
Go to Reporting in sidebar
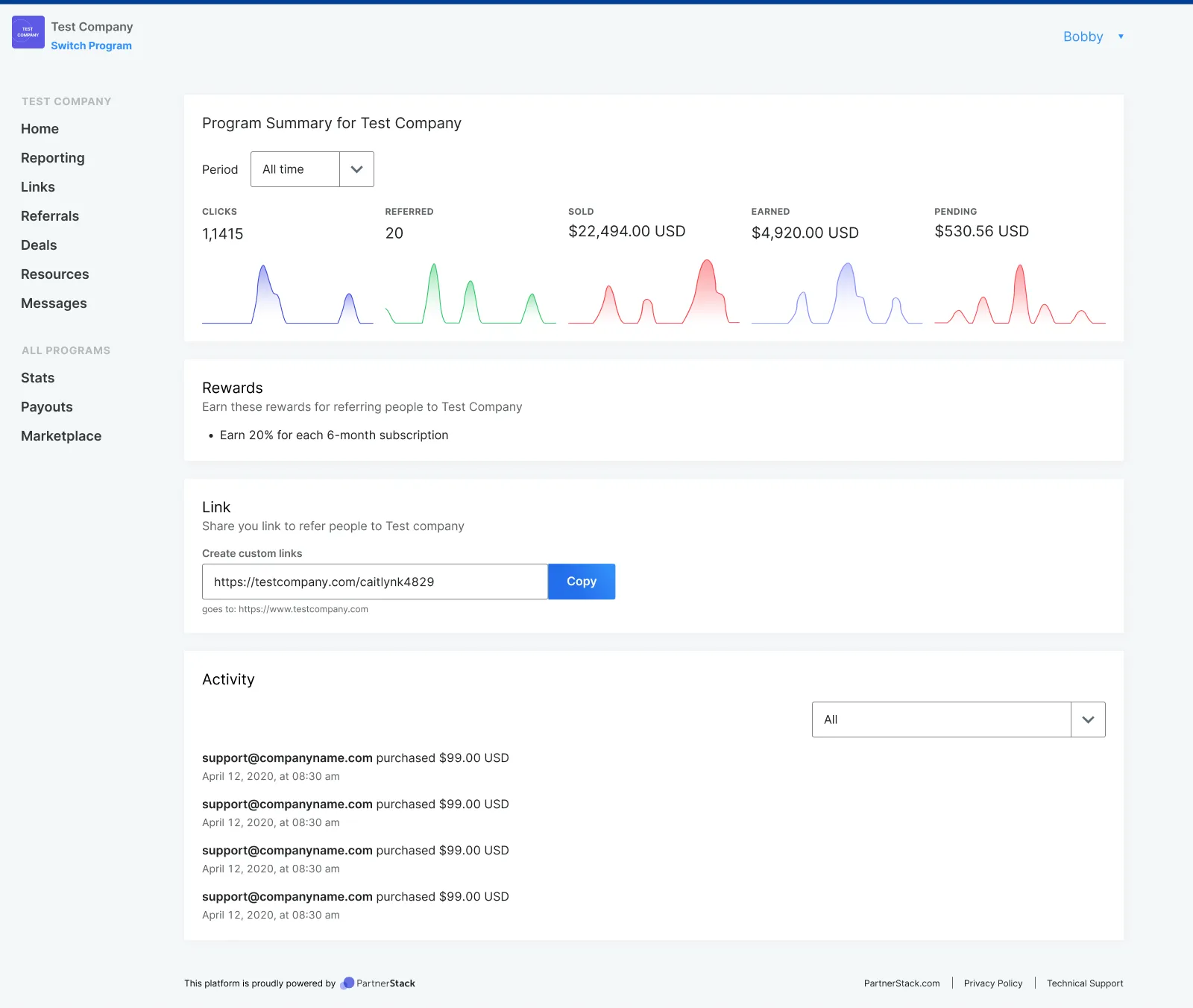coord(53,158)
